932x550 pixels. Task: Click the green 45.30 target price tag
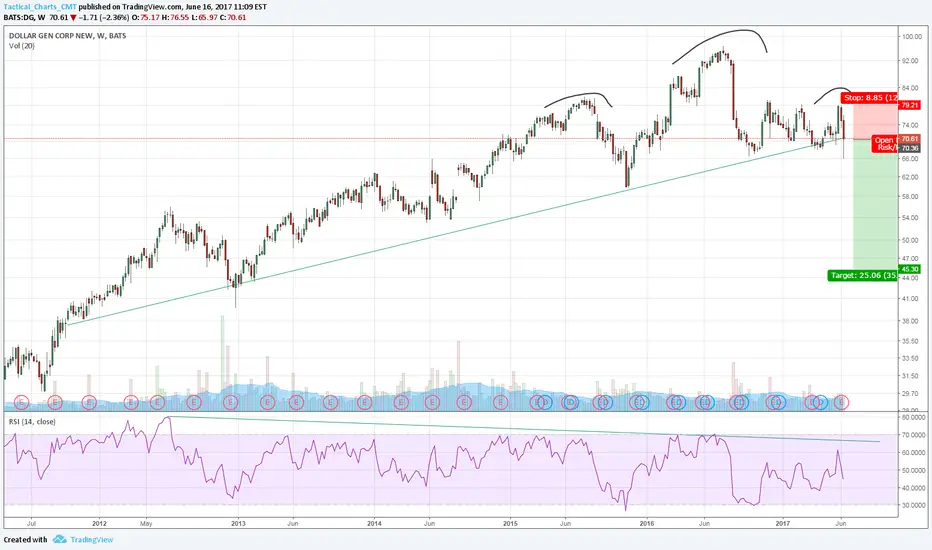coord(910,269)
